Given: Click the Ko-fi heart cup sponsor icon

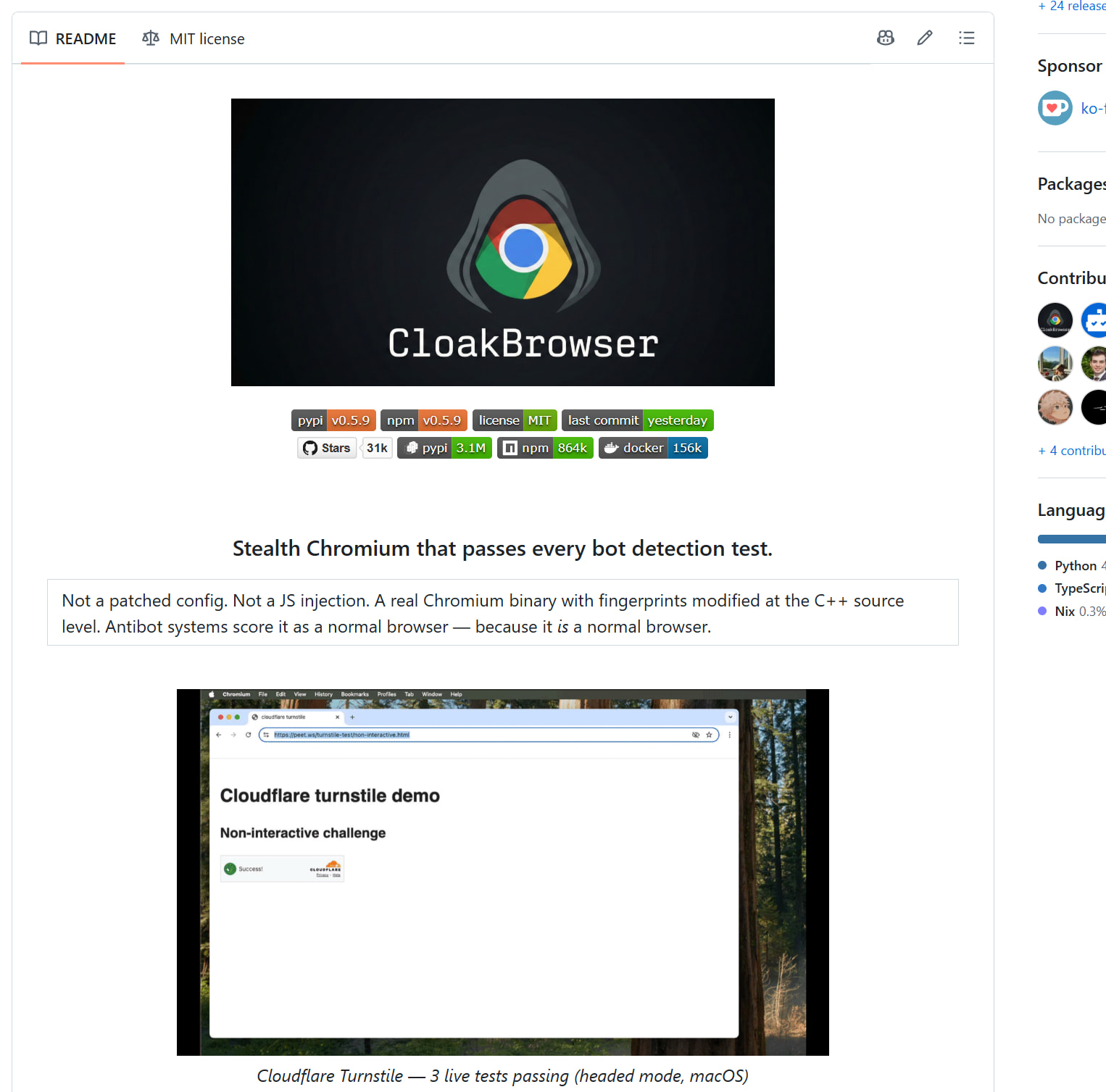Looking at the screenshot, I should click(x=1055, y=108).
